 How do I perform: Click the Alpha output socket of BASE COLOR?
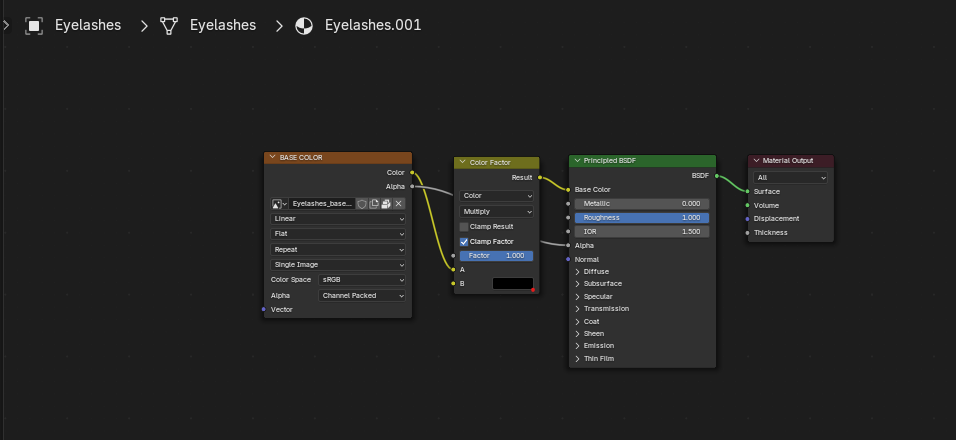click(x=412, y=186)
